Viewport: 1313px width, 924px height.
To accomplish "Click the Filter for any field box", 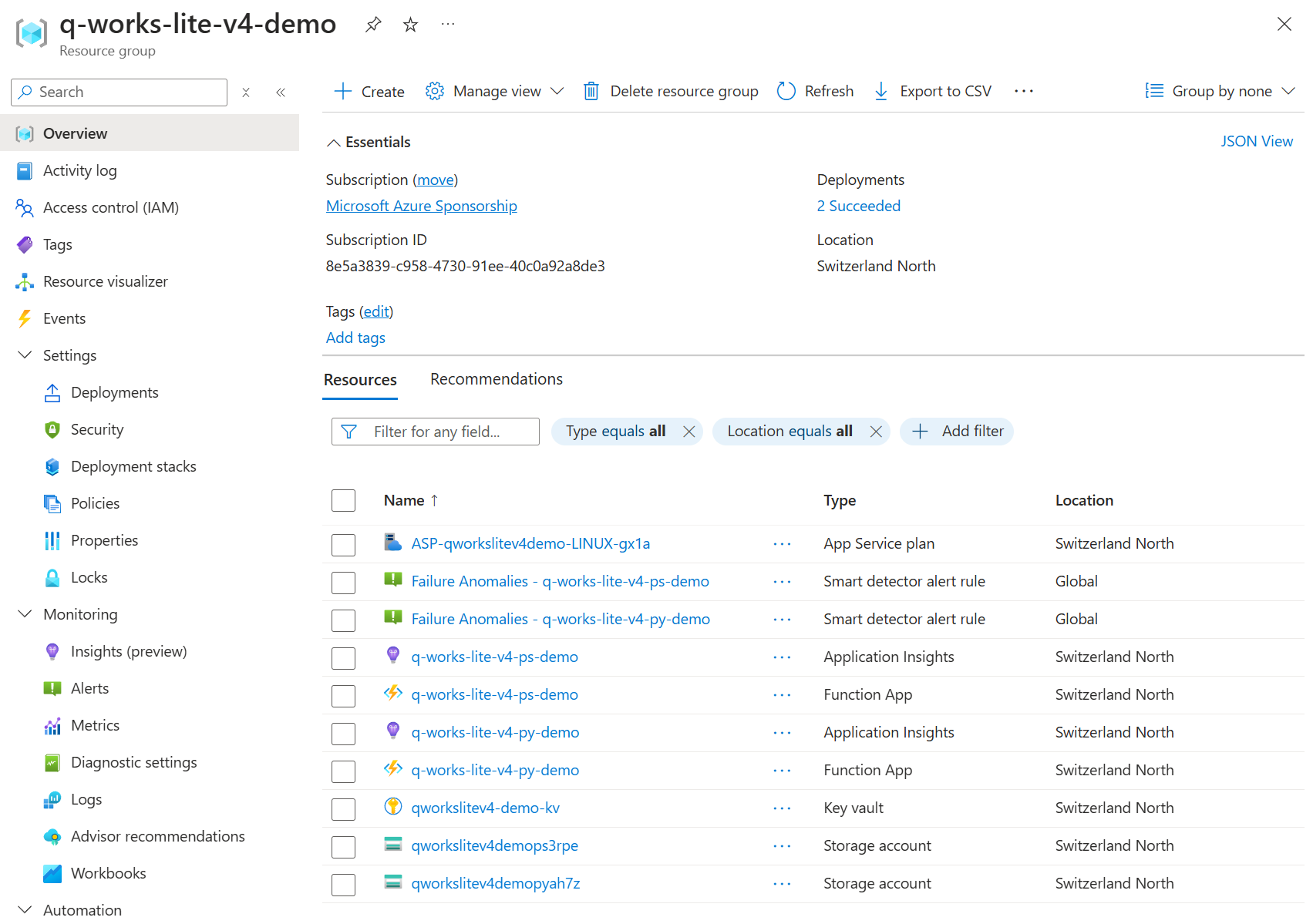I will pos(436,432).
